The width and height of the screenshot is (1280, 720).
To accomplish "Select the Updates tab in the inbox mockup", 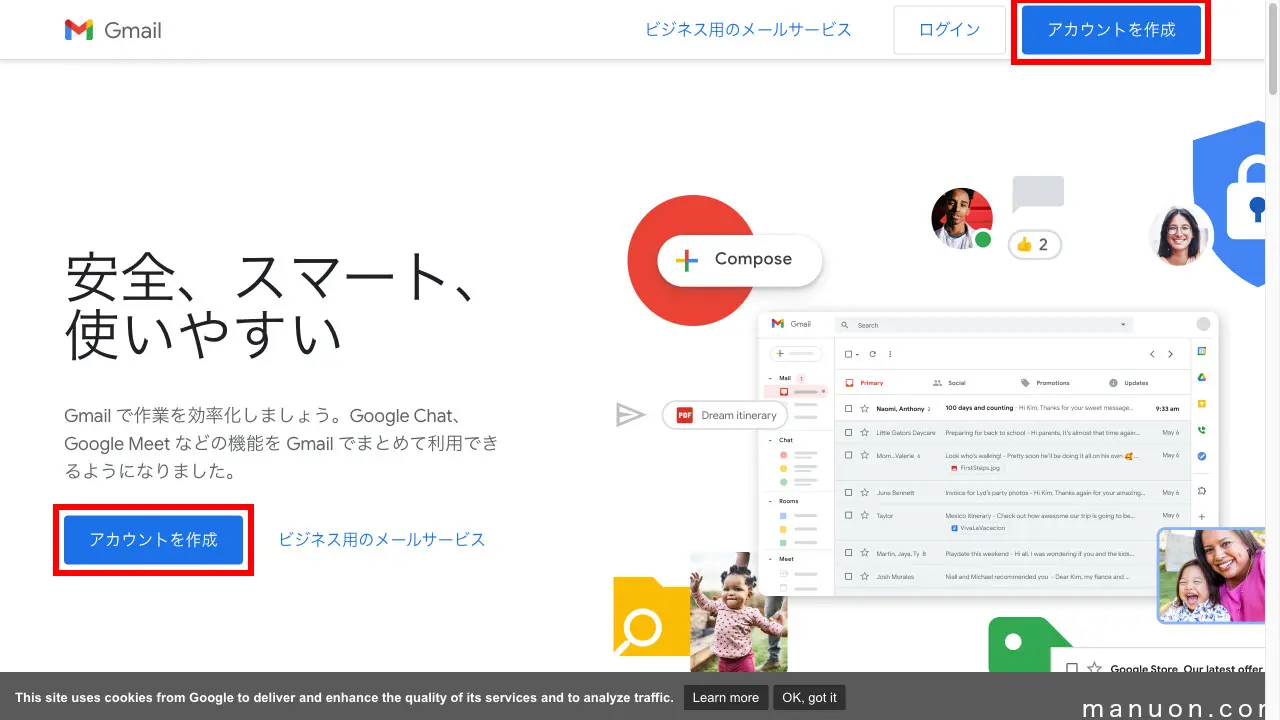I will 1128,383.
